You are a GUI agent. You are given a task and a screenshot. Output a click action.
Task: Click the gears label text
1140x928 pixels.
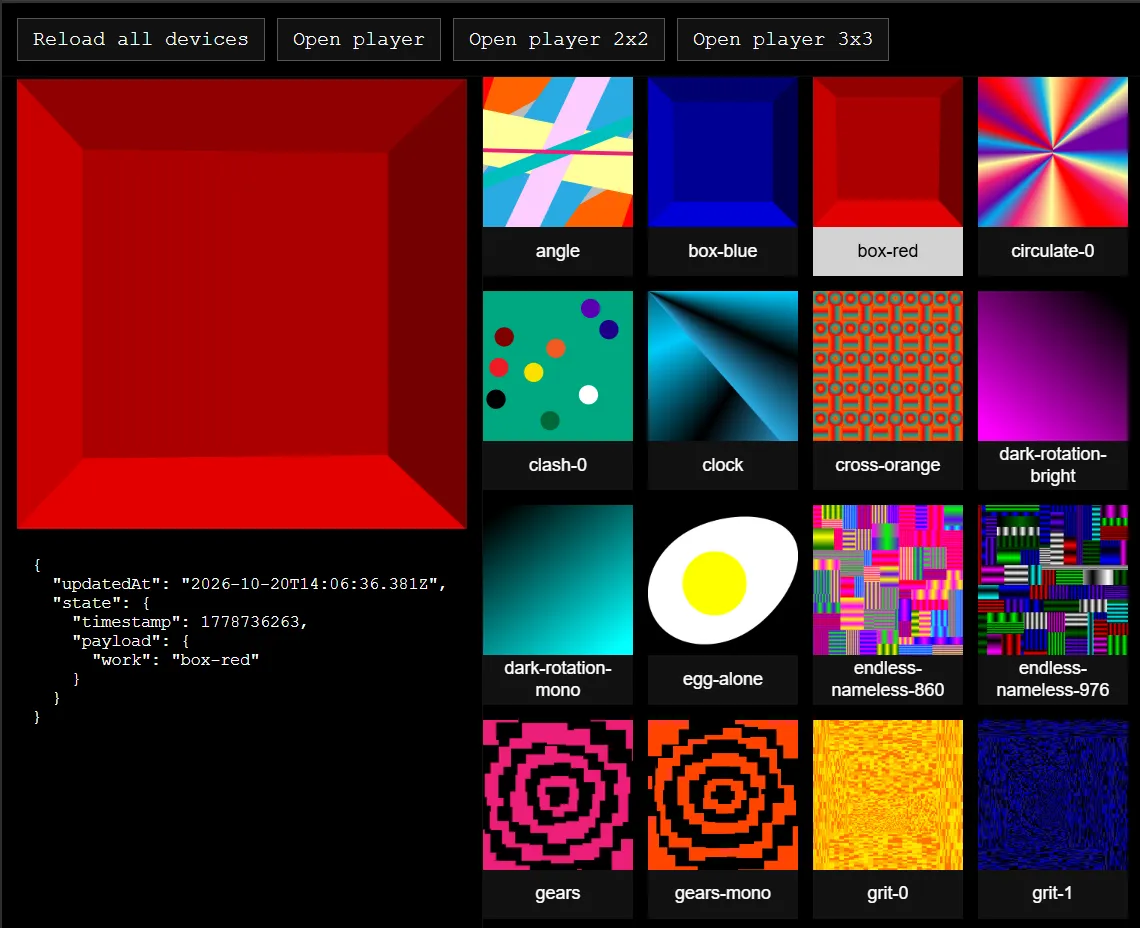558,893
